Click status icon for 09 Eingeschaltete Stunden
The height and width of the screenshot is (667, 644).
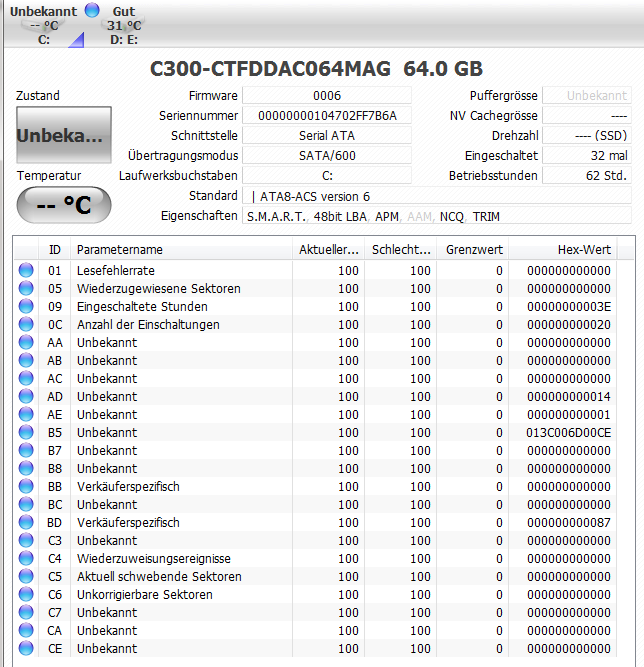[x=26, y=306]
